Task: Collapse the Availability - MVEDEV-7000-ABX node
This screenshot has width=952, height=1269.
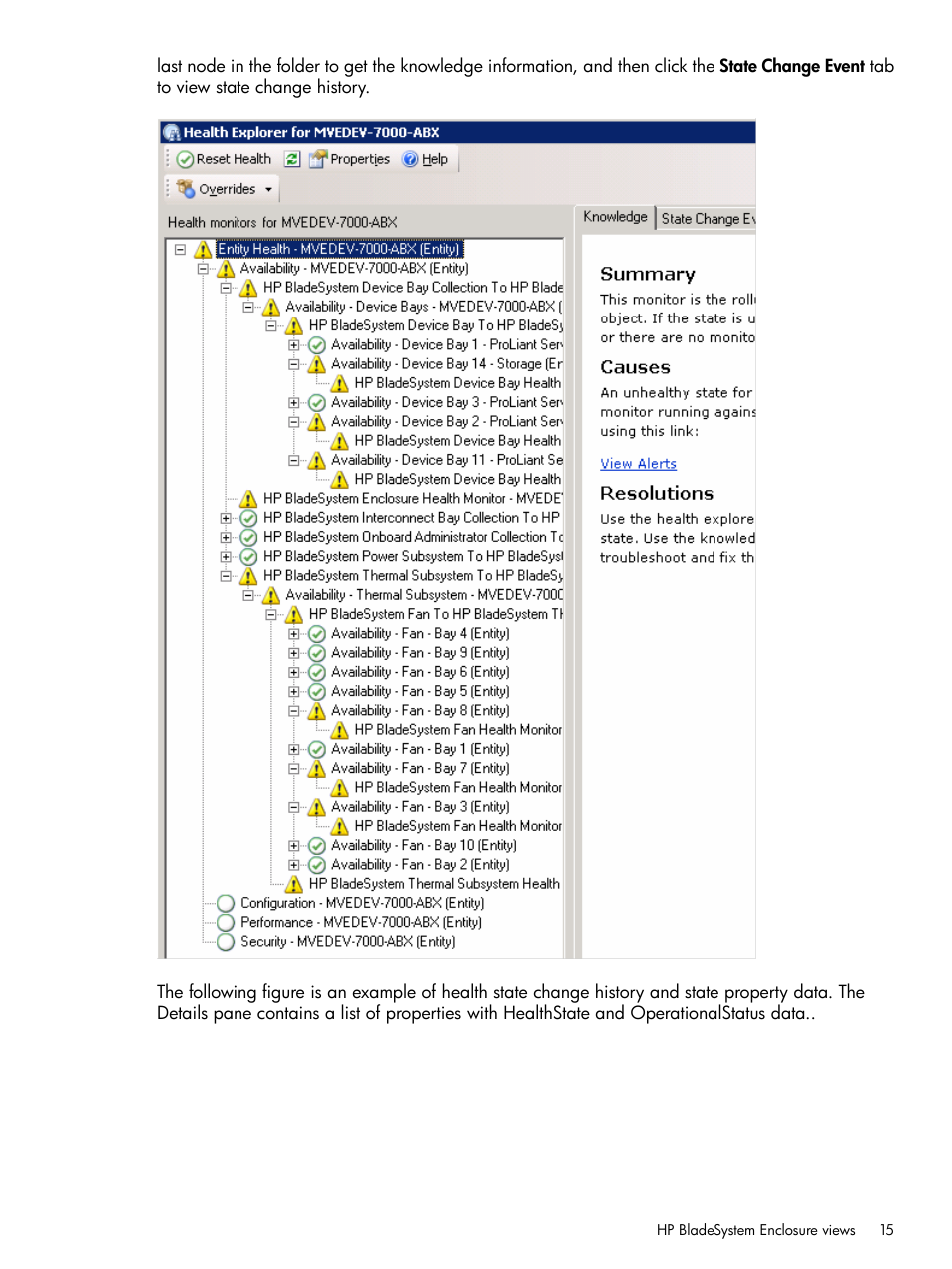Action: (x=203, y=269)
